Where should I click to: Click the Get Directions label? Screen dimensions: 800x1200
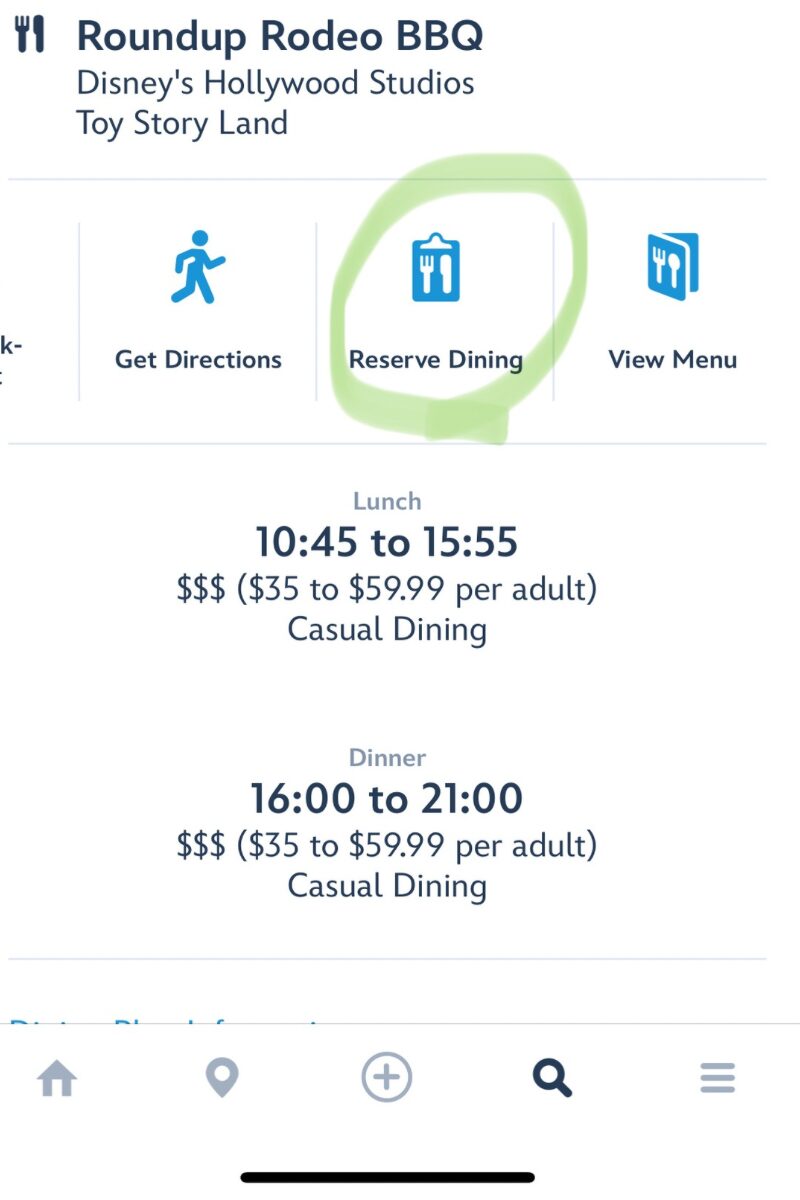[198, 360]
